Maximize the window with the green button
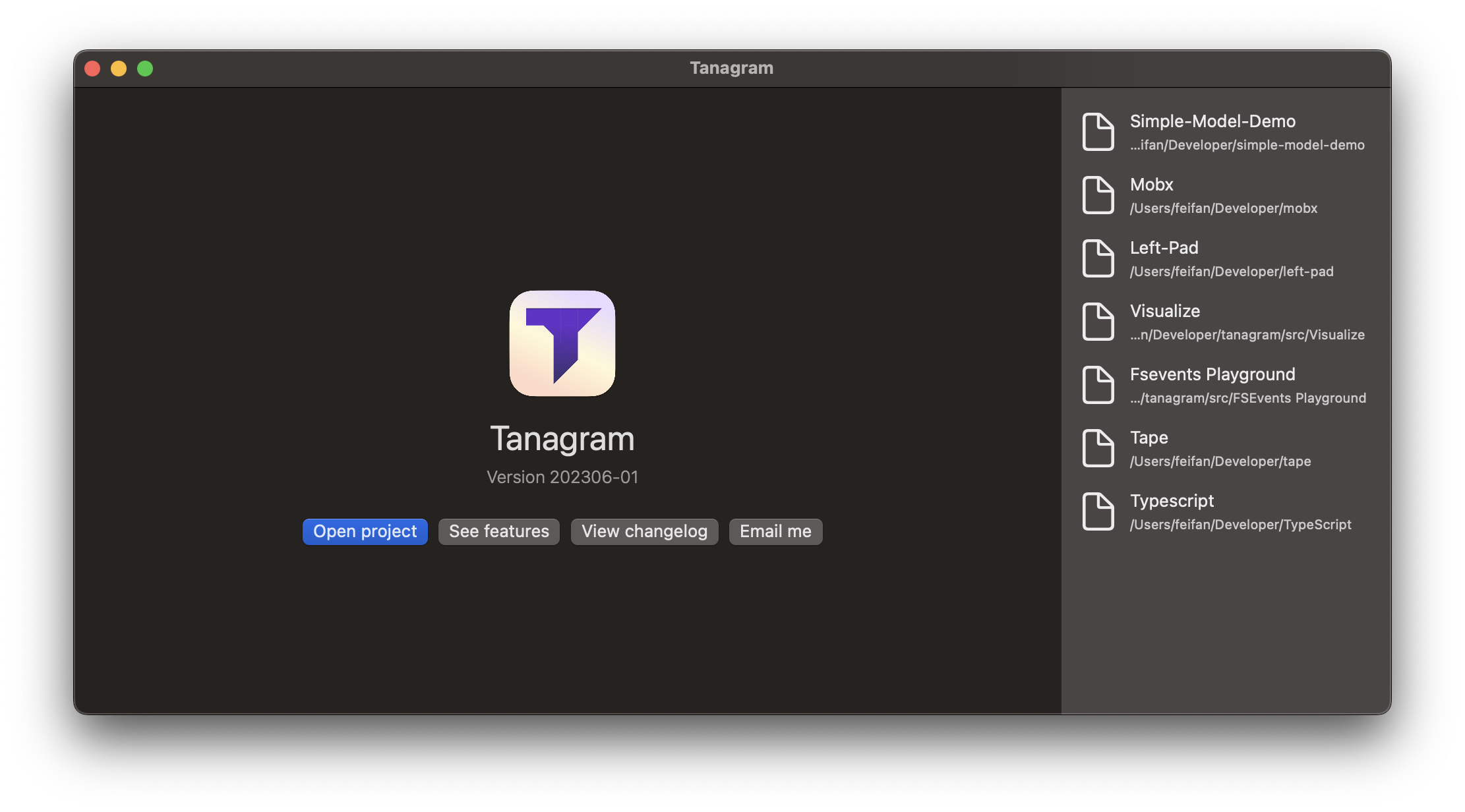 tap(145, 69)
